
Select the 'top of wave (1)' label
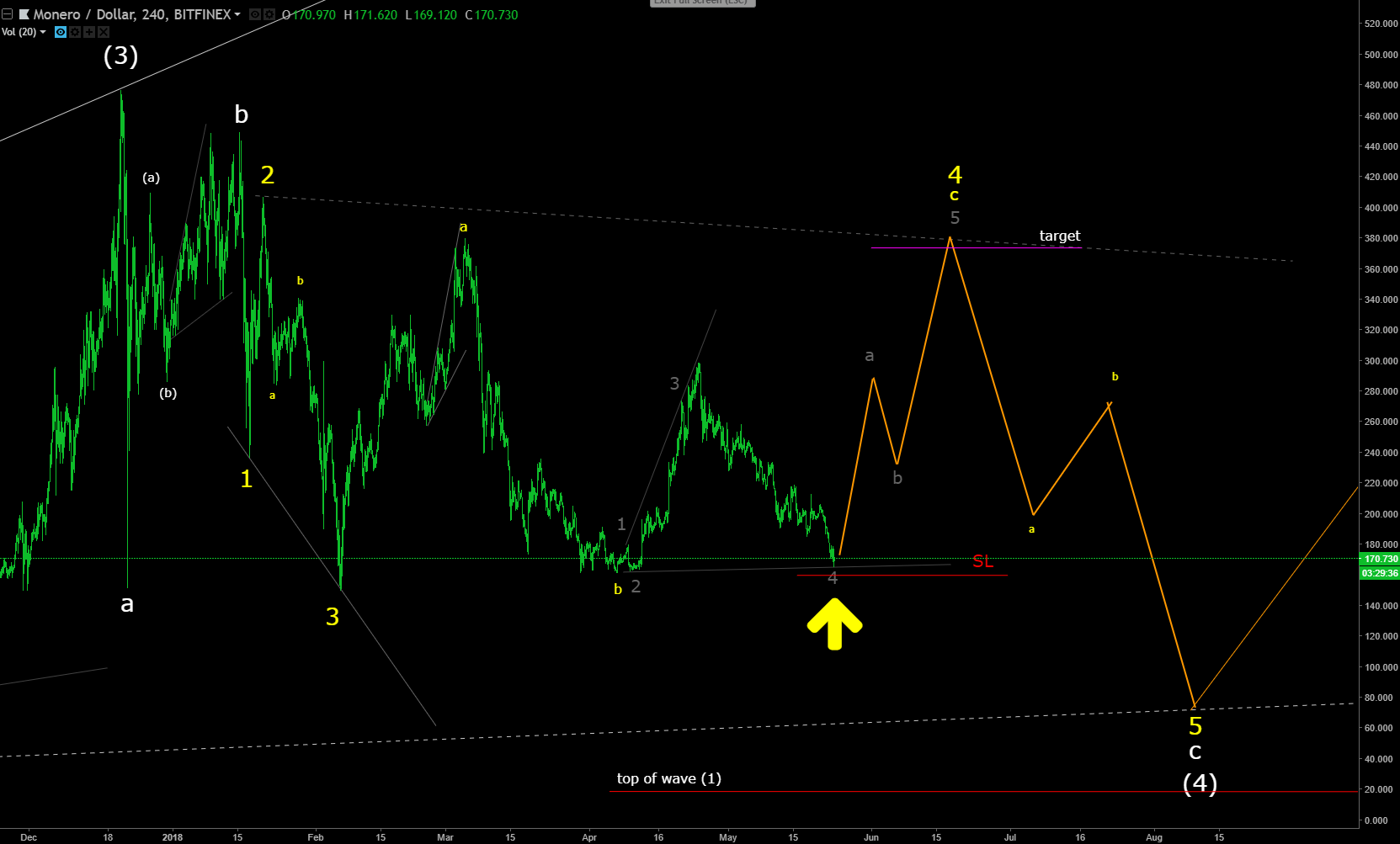click(669, 778)
